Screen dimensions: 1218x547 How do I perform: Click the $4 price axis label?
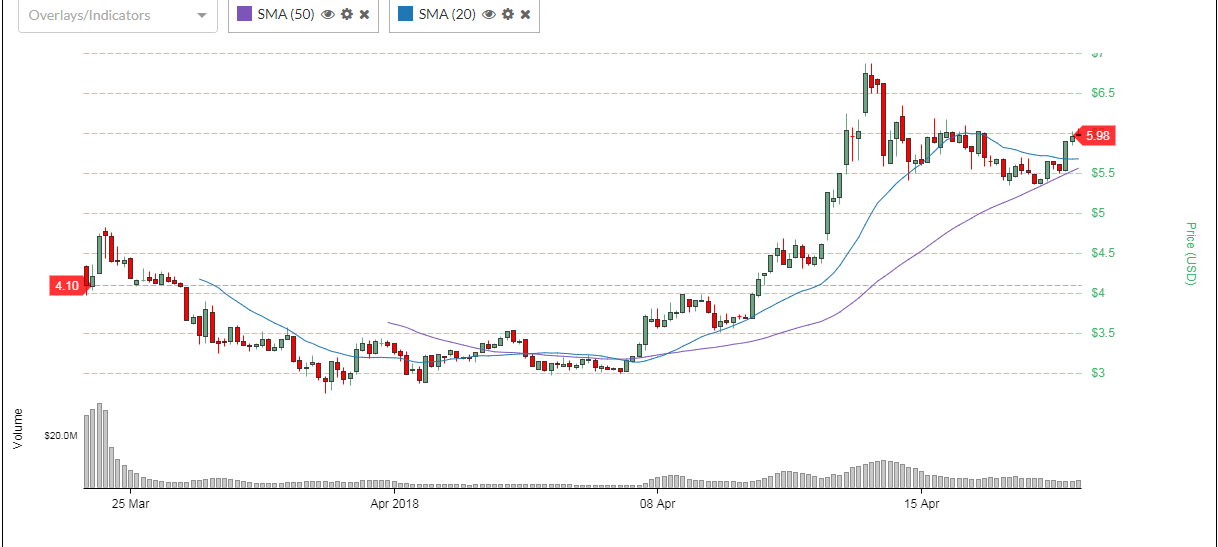pyautogui.click(x=1097, y=293)
